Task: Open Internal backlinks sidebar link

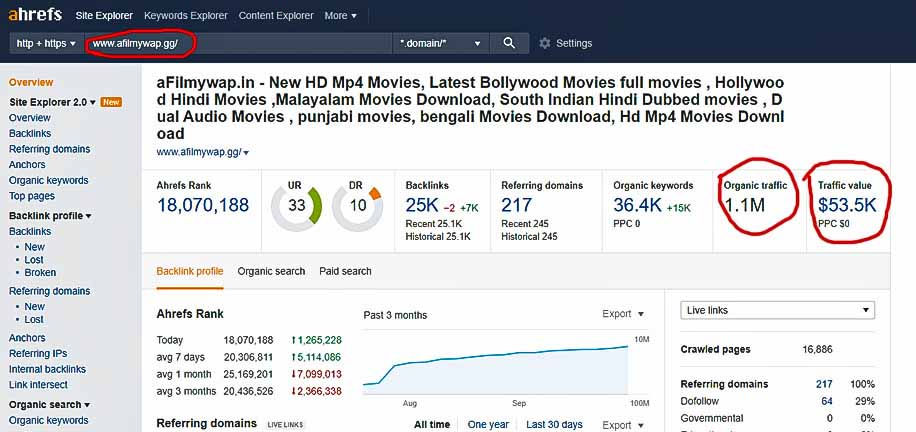Action: click(x=47, y=369)
